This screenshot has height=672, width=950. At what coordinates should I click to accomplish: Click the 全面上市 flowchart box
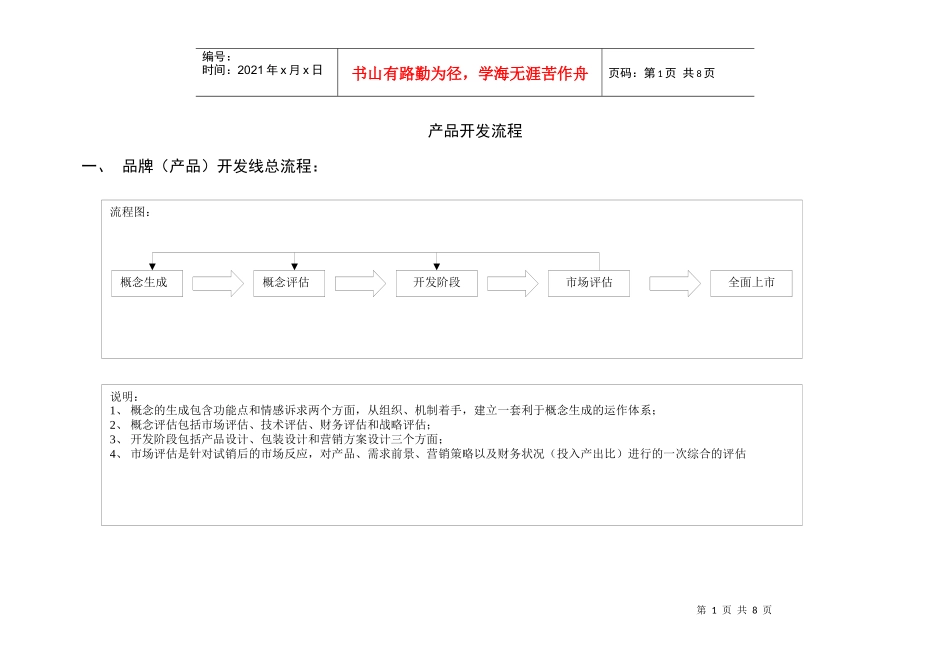click(x=751, y=283)
